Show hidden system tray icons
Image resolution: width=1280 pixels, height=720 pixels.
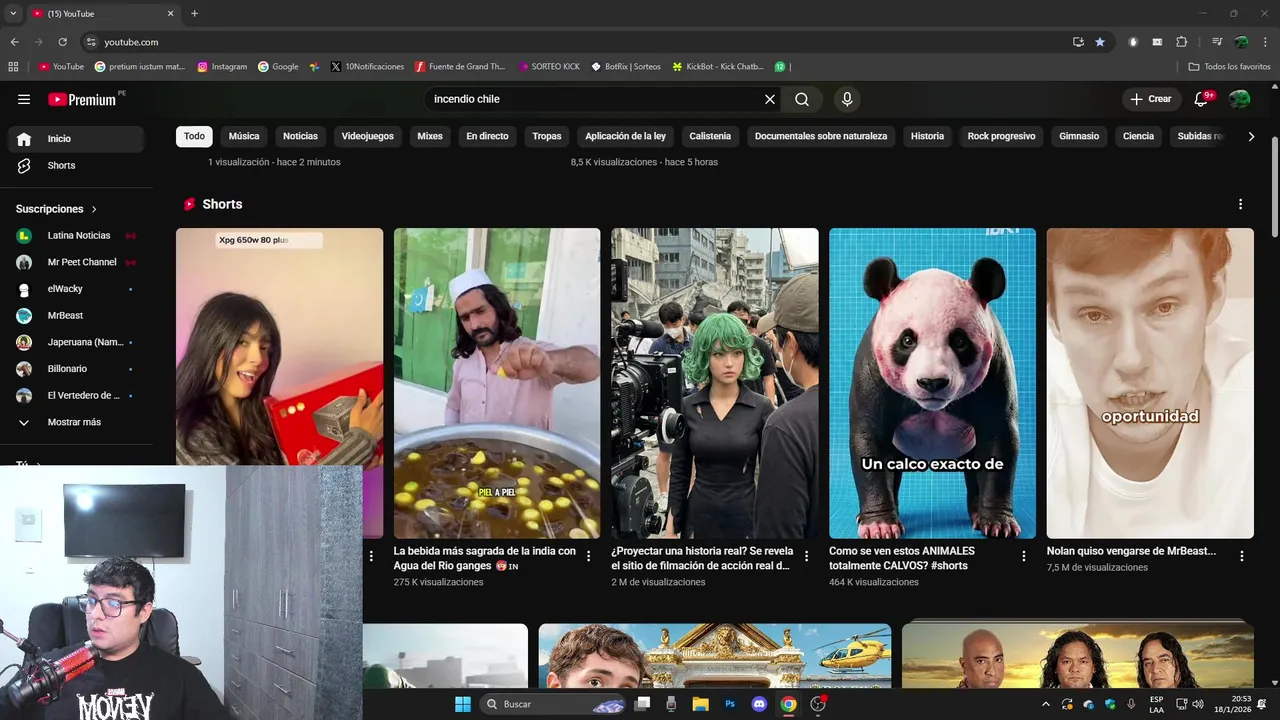(x=1046, y=704)
